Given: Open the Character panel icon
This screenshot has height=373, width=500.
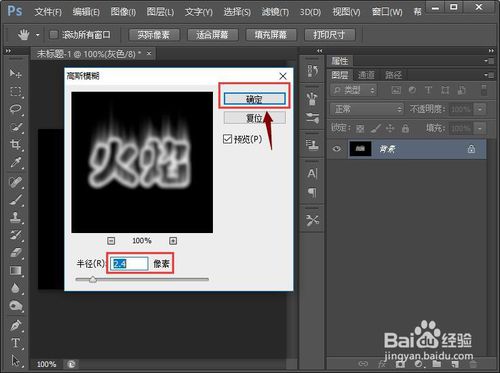Looking at the screenshot, I should (x=312, y=174).
